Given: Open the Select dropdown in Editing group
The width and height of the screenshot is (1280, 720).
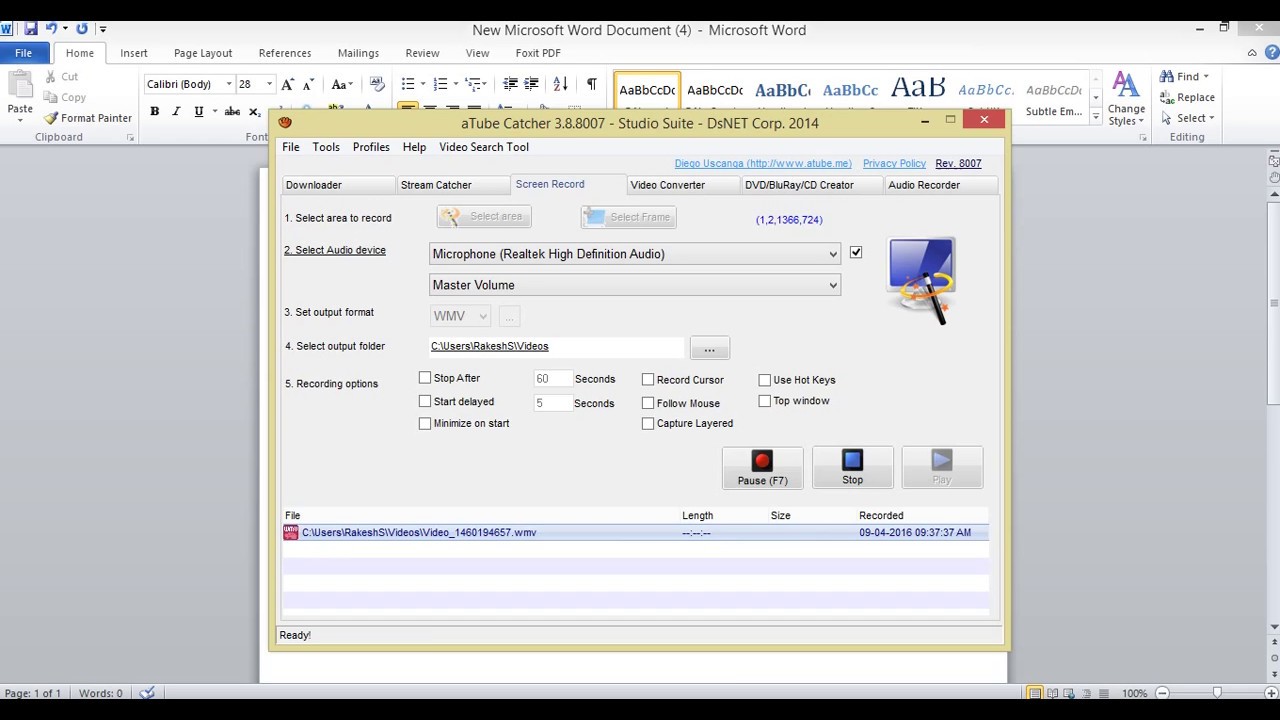Looking at the screenshot, I should 1188,118.
